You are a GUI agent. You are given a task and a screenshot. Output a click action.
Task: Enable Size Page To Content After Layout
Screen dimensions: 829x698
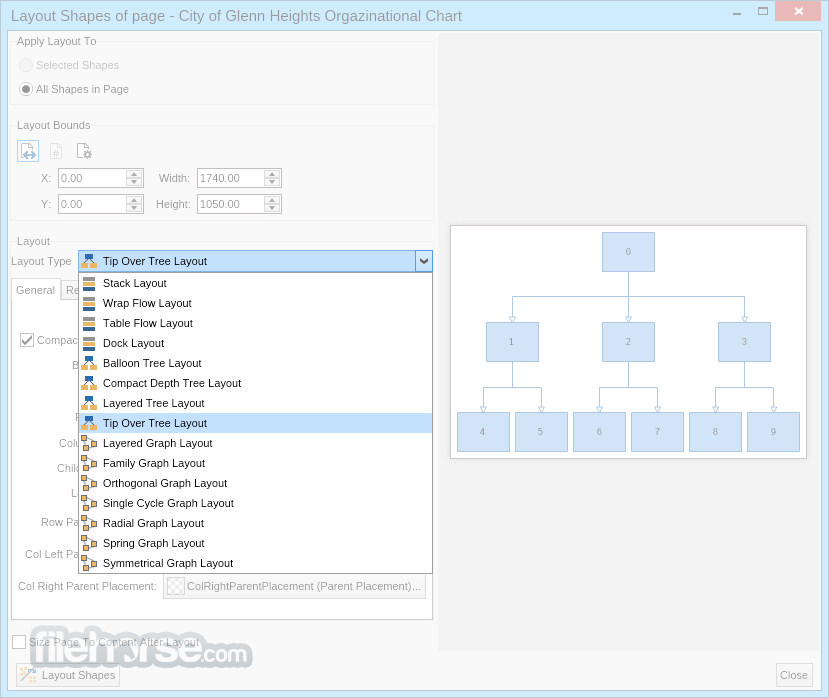pyautogui.click(x=19, y=642)
